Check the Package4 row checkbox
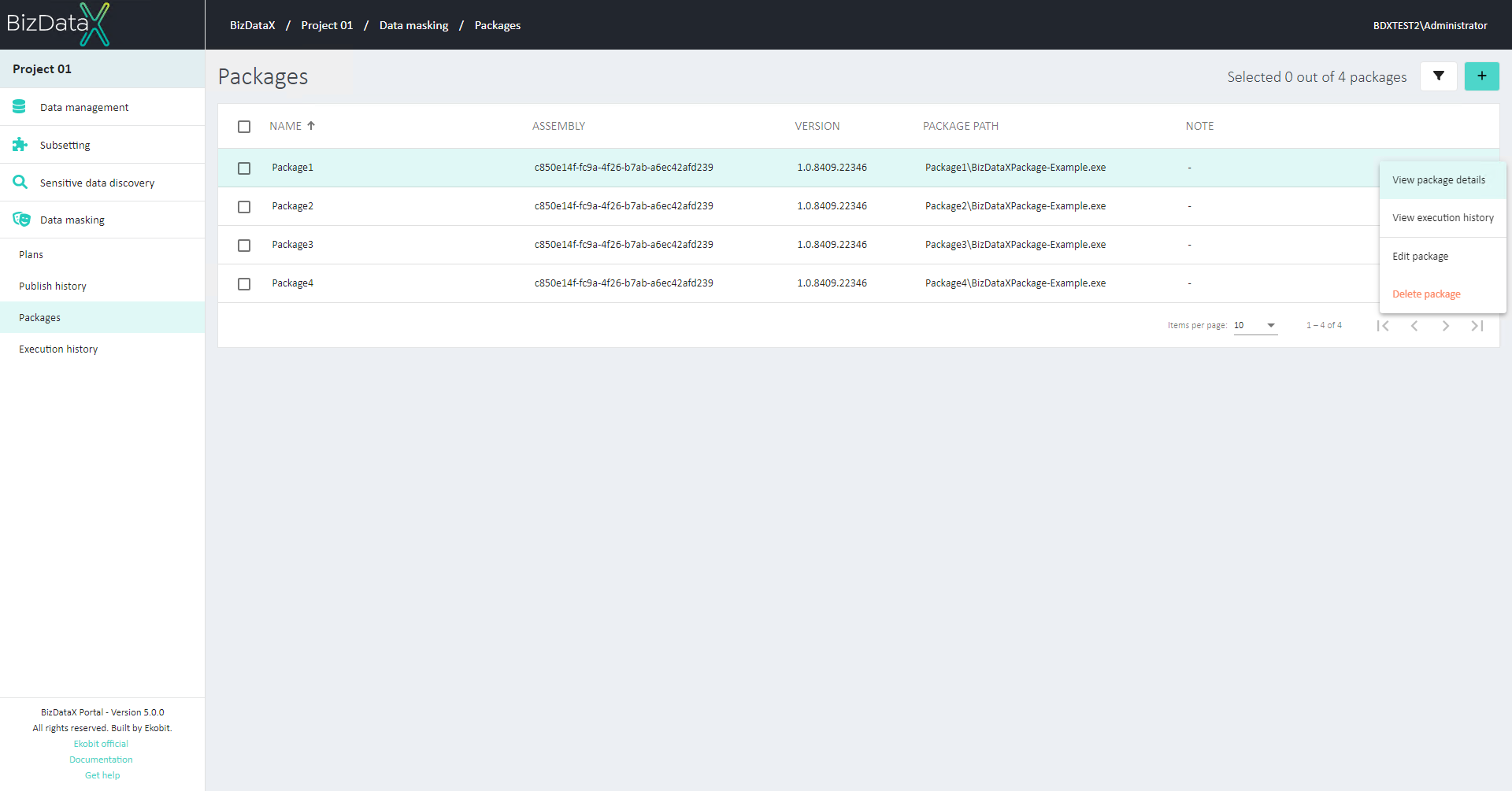The image size is (1512, 791). [x=244, y=283]
